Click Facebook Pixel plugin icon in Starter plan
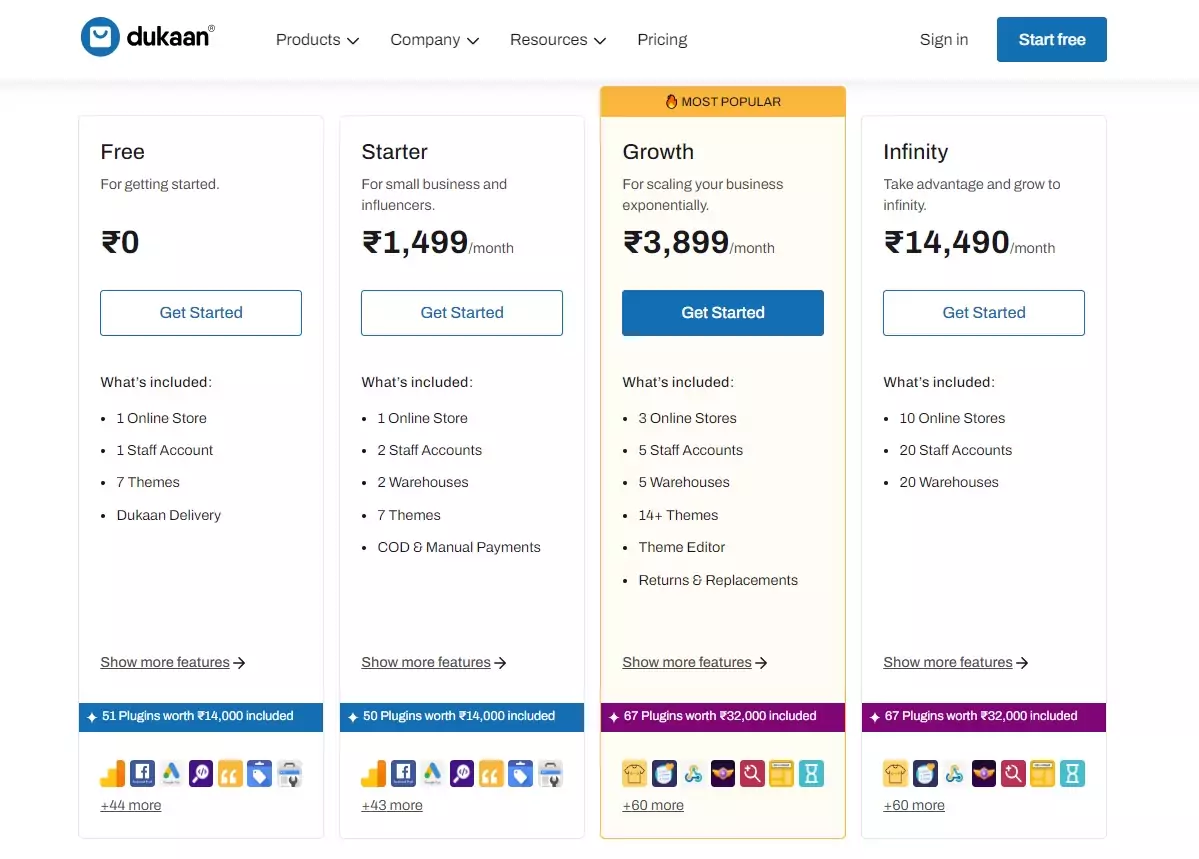The height and width of the screenshot is (859, 1199). click(x=403, y=773)
